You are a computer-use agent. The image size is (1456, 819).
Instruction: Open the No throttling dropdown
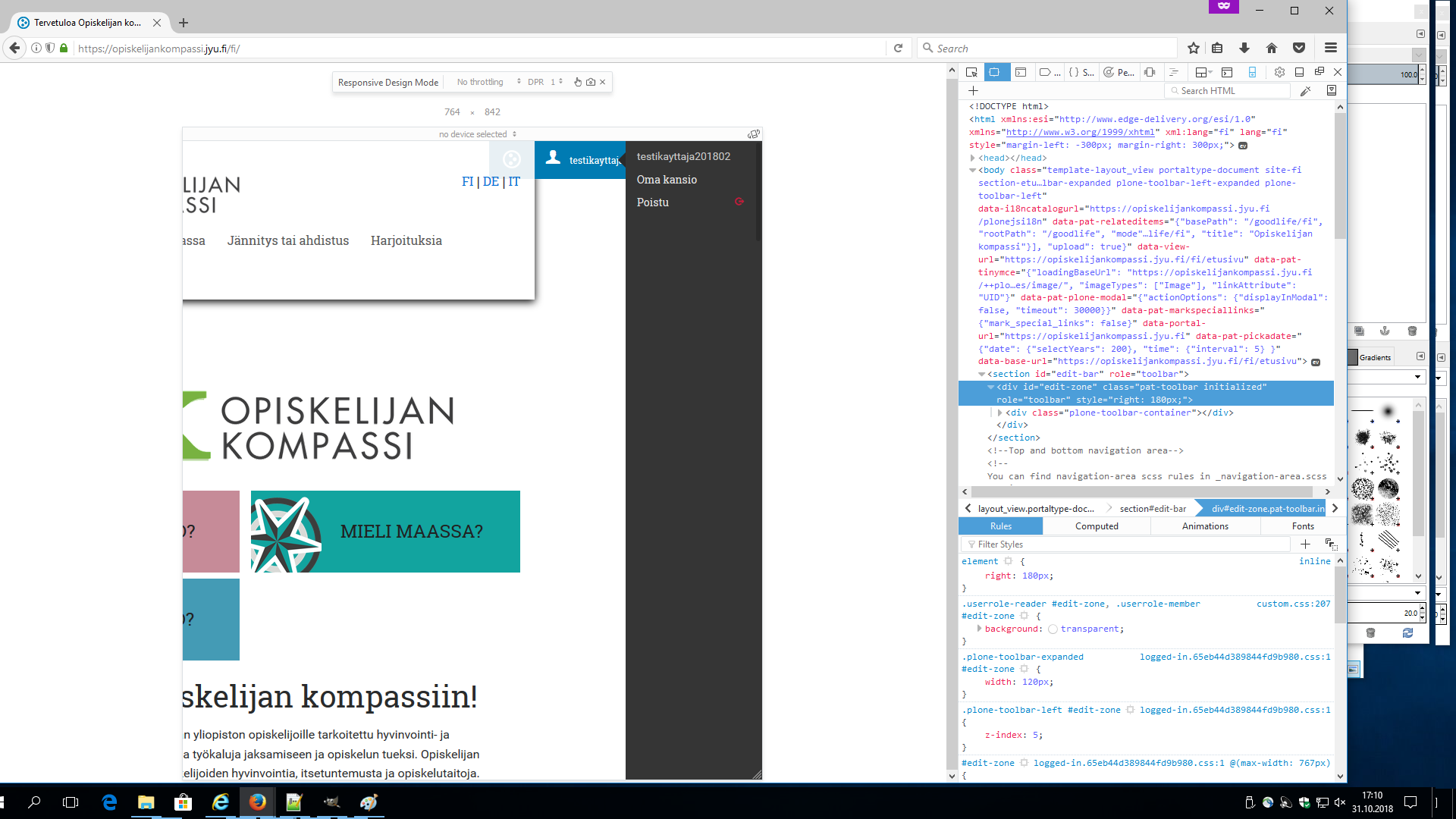(488, 82)
